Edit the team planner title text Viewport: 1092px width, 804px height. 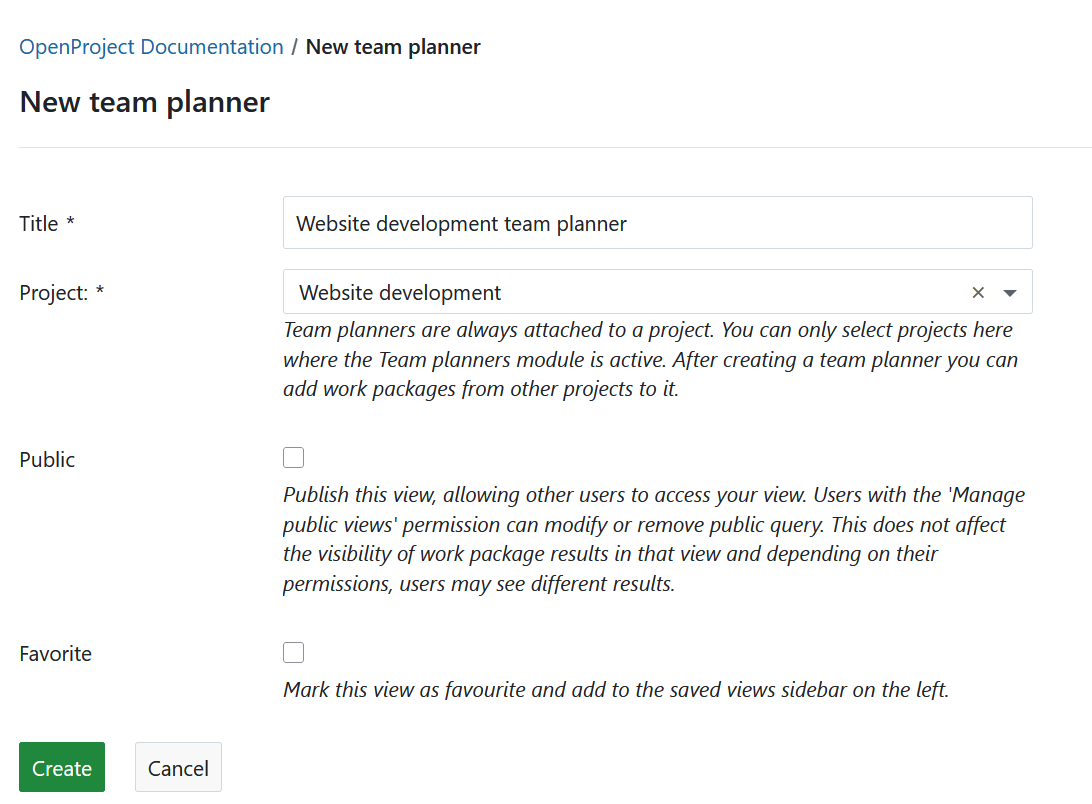[657, 222]
